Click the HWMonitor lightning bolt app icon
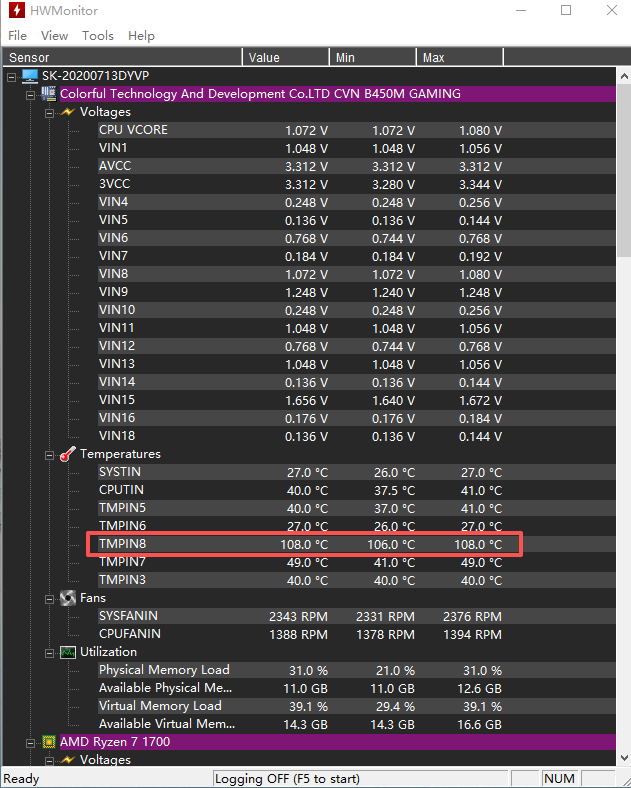Image resolution: width=631 pixels, height=788 pixels. pos(17,10)
